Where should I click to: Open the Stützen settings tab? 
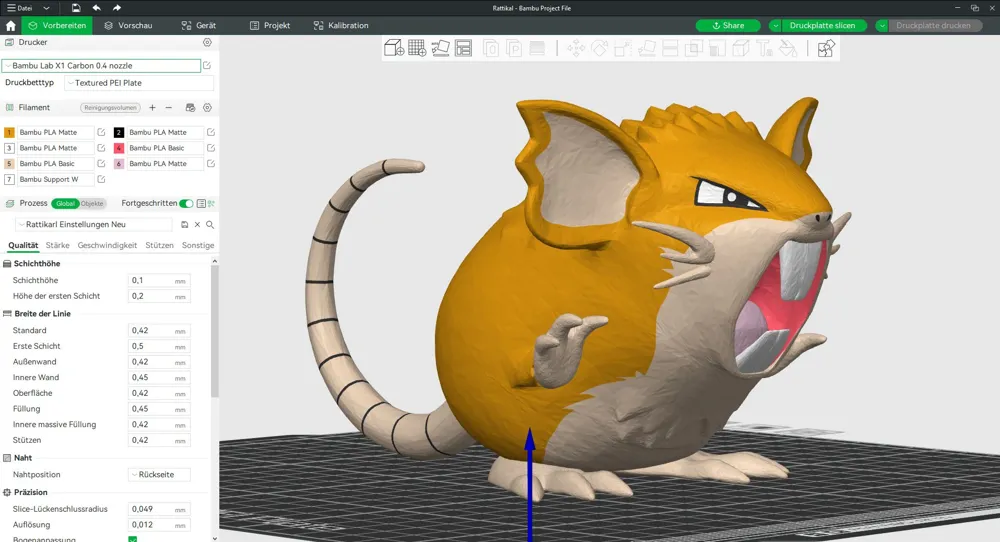[159, 245]
